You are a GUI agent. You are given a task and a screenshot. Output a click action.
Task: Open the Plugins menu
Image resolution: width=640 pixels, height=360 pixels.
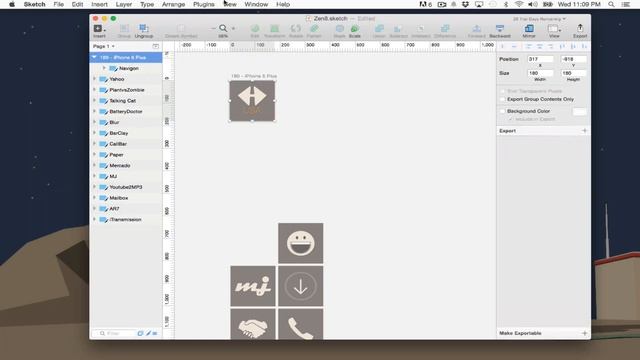204,4
